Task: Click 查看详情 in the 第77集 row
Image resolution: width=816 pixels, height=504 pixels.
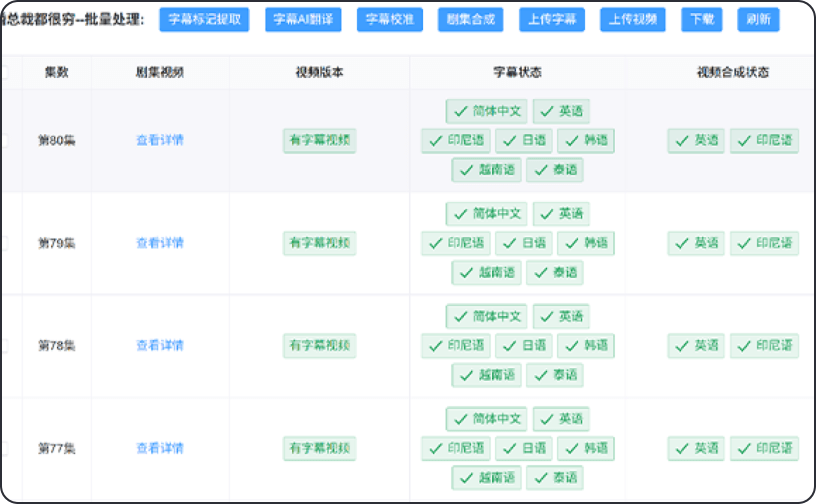Action: 160,448
